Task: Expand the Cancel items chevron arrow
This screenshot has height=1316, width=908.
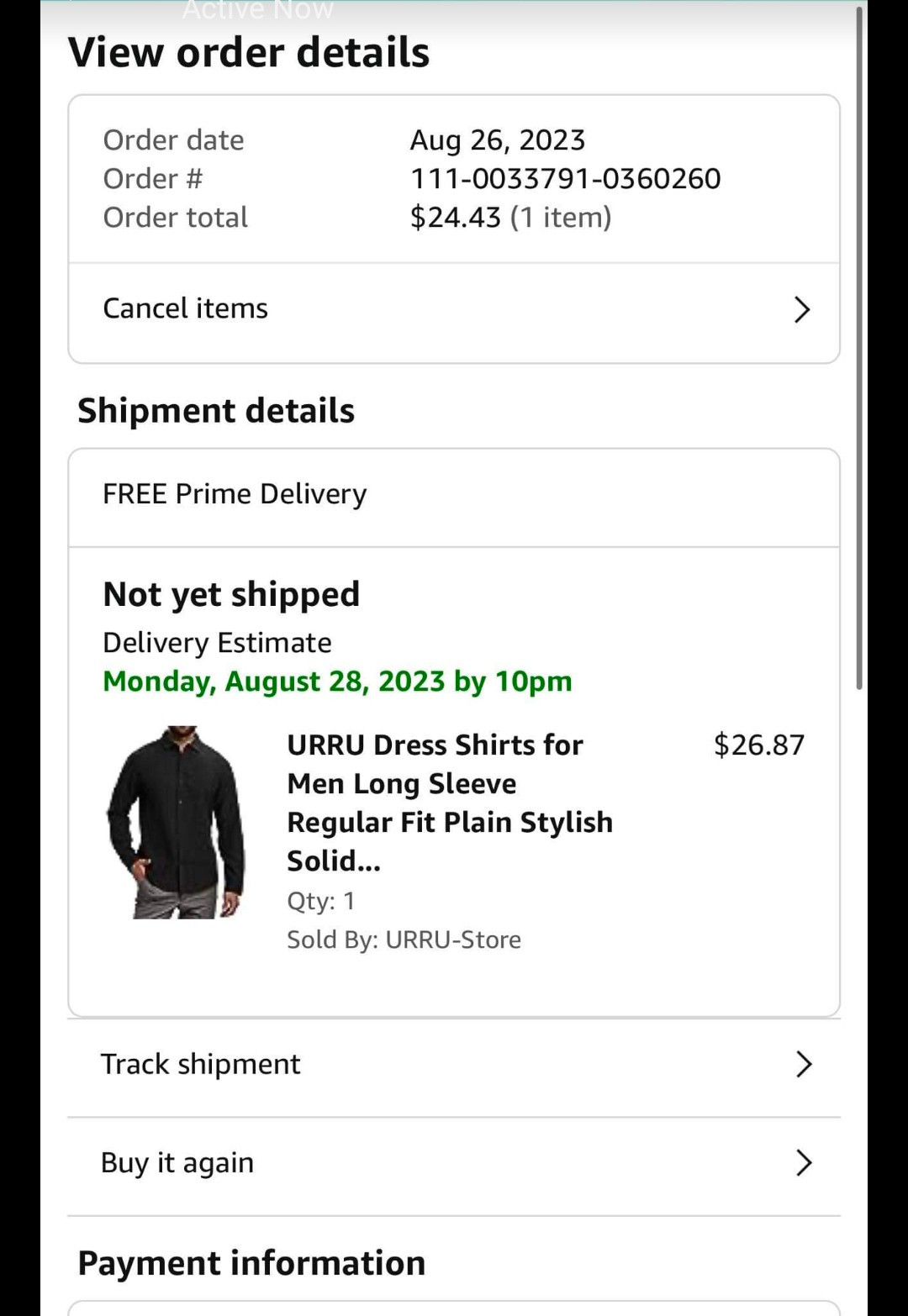Action: [x=801, y=309]
